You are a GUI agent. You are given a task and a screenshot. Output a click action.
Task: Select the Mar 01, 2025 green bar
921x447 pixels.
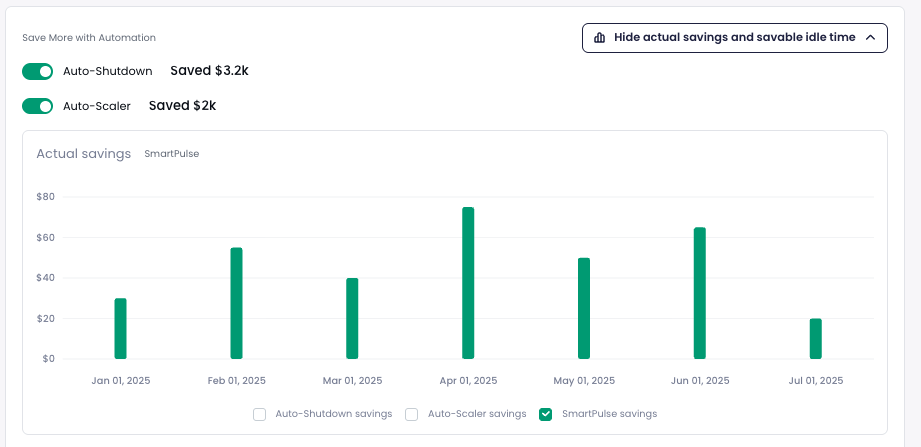(x=352, y=318)
